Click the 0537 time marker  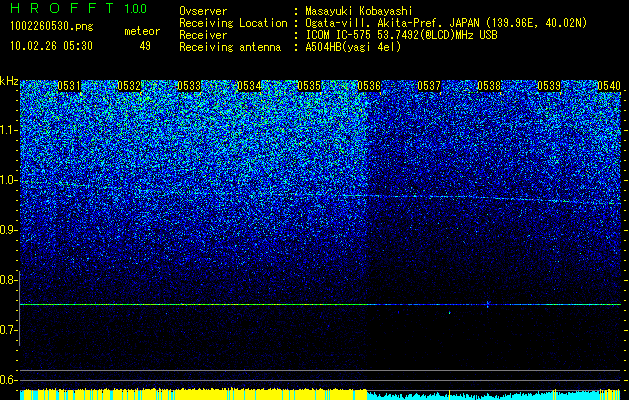(429, 86)
